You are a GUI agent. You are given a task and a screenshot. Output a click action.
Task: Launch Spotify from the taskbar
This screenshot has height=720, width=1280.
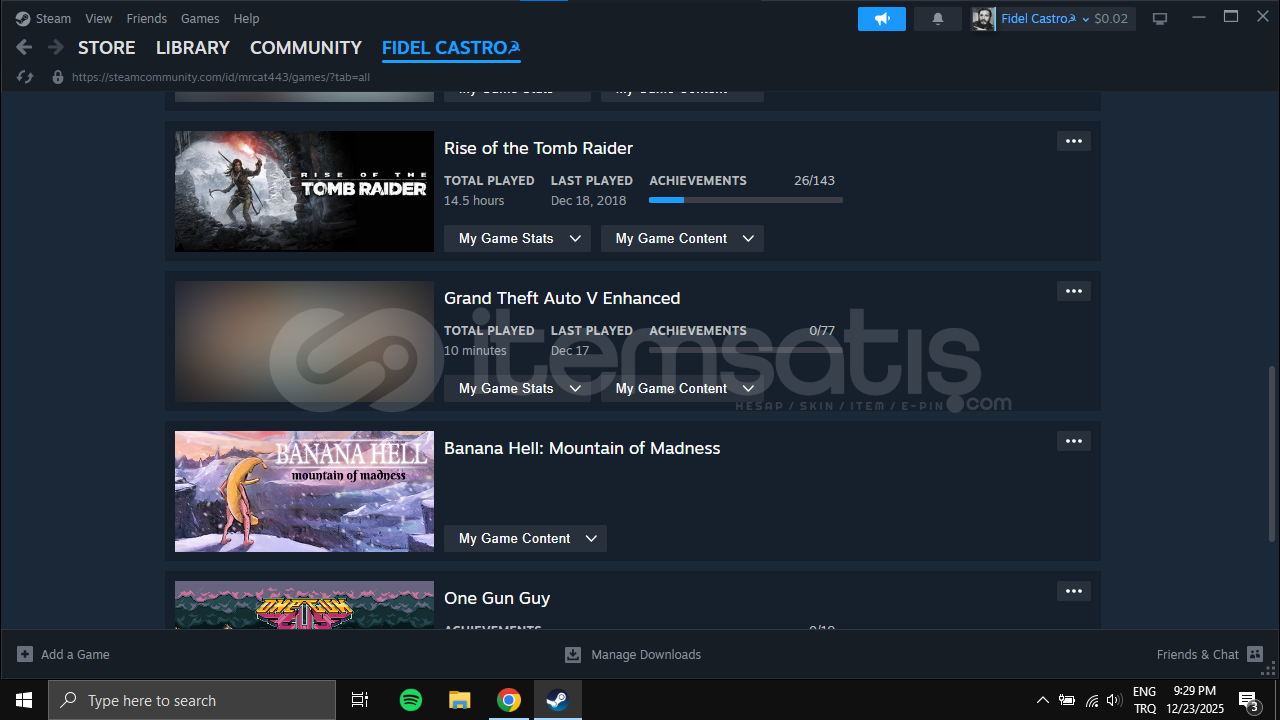(x=411, y=700)
